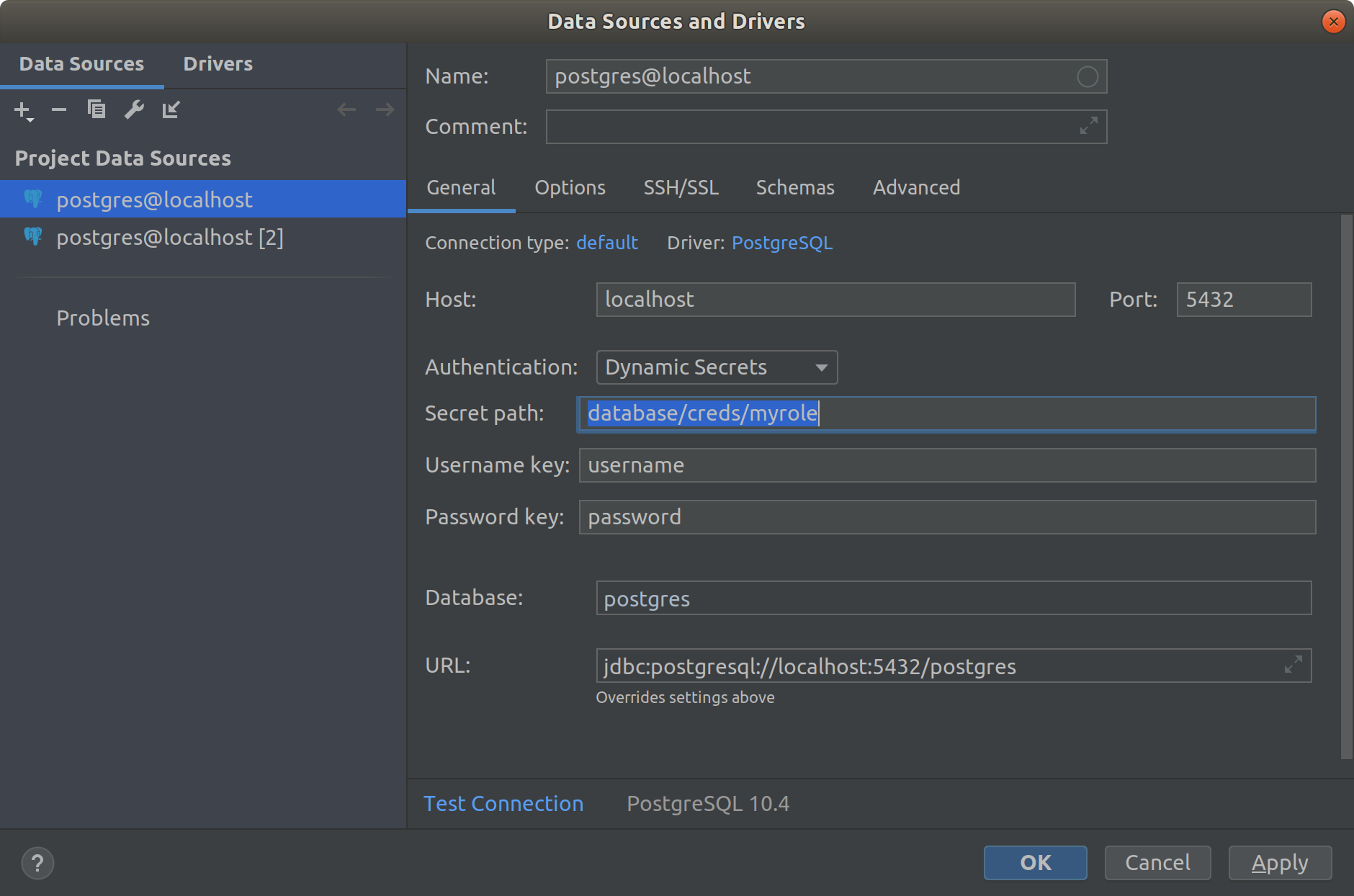Switch to the Drivers tab
This screenshot has height=896, width=1354.
[218, 64]
